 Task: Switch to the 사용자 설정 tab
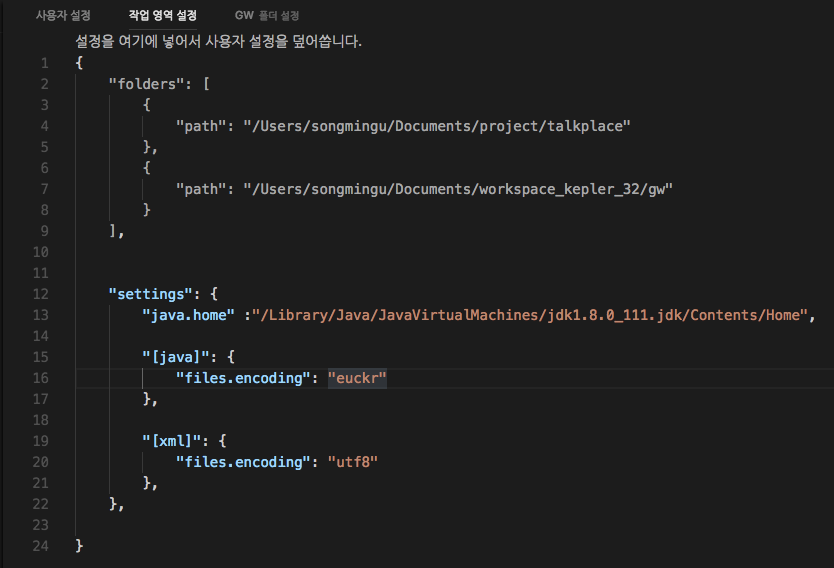tap(63, 16)
